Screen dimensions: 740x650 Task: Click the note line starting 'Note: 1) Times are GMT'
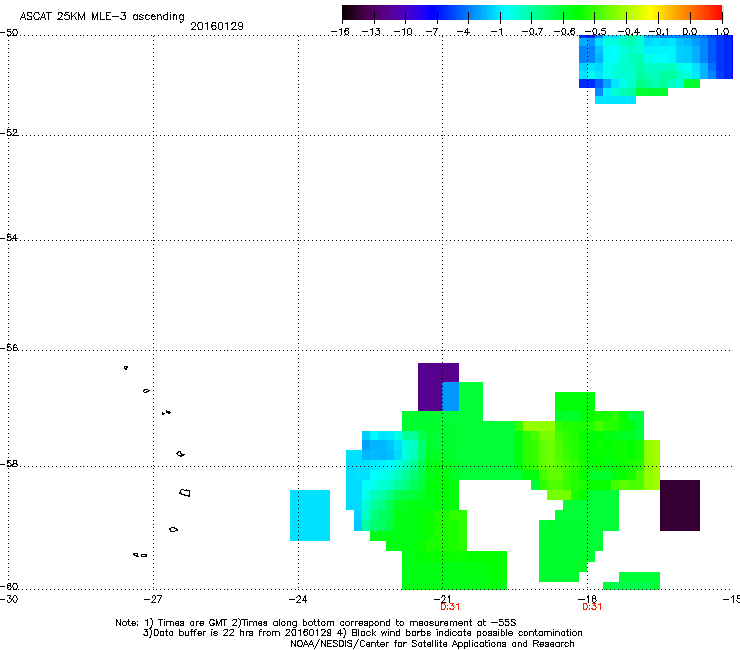pos(316,623)
